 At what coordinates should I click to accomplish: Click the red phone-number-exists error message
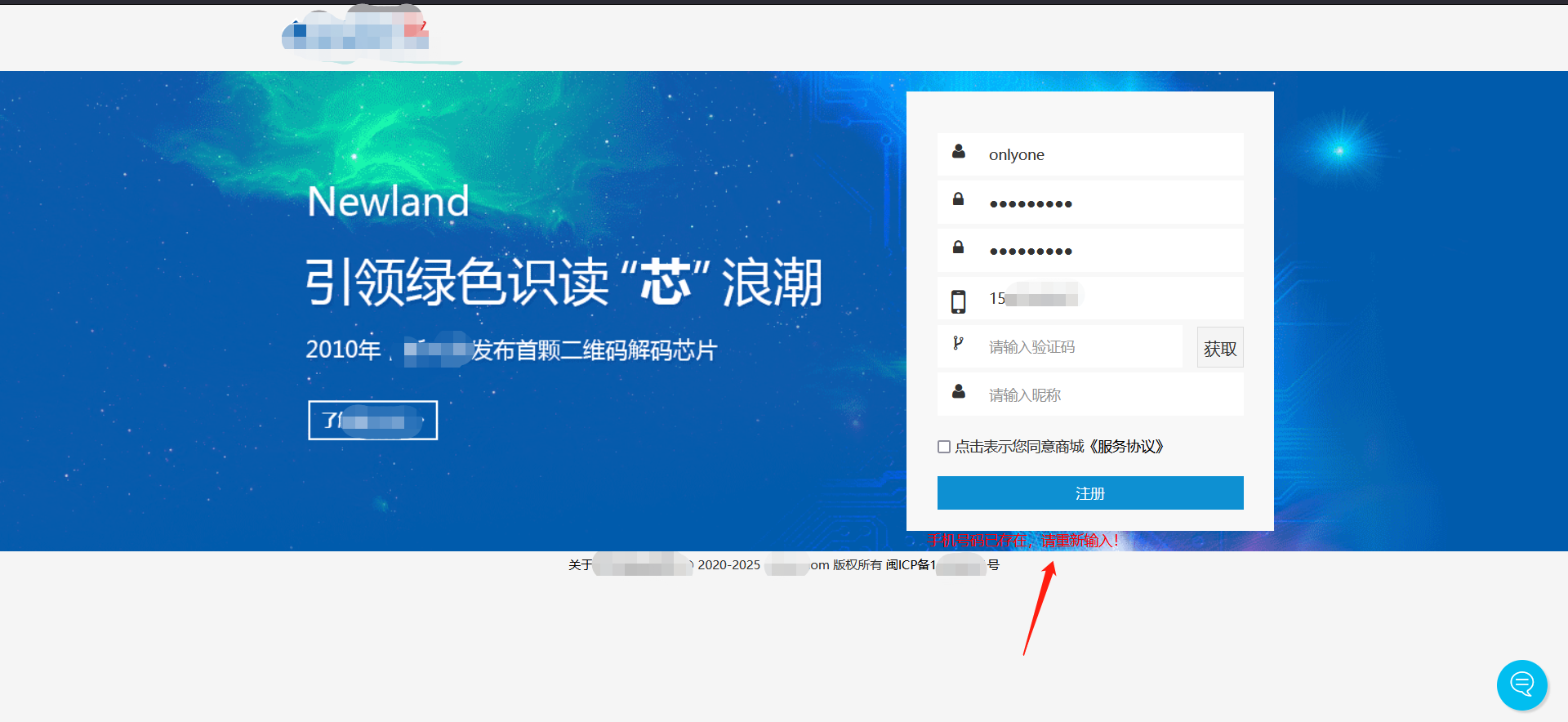point(1022,541)
